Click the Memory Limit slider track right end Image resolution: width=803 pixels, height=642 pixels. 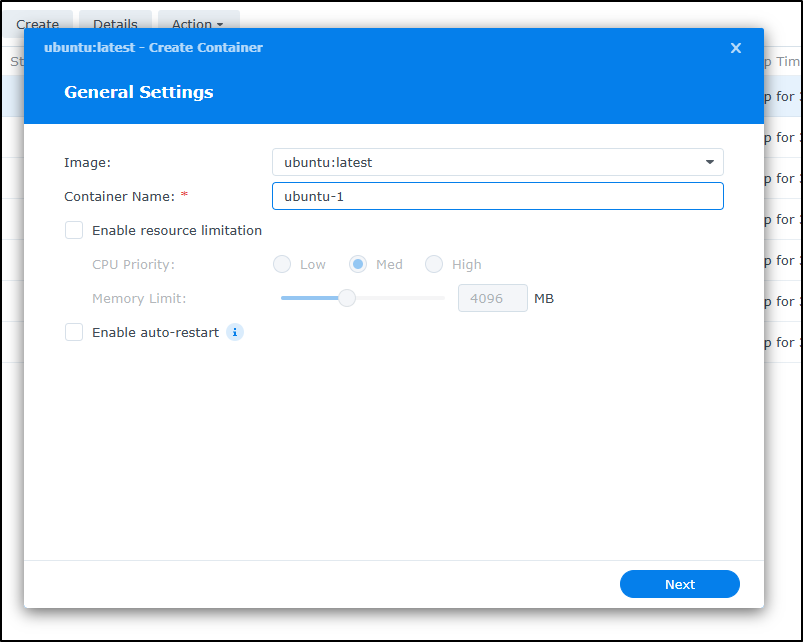pyautogui.click(x=441, y=297)
